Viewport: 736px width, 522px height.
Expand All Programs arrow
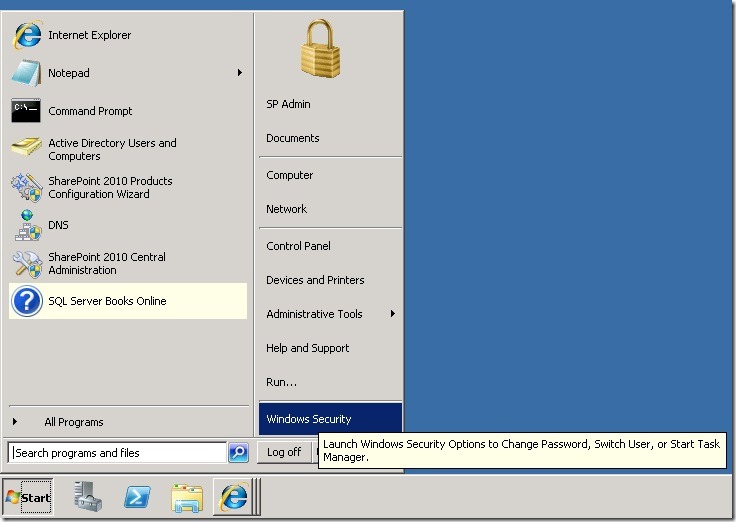15,422
